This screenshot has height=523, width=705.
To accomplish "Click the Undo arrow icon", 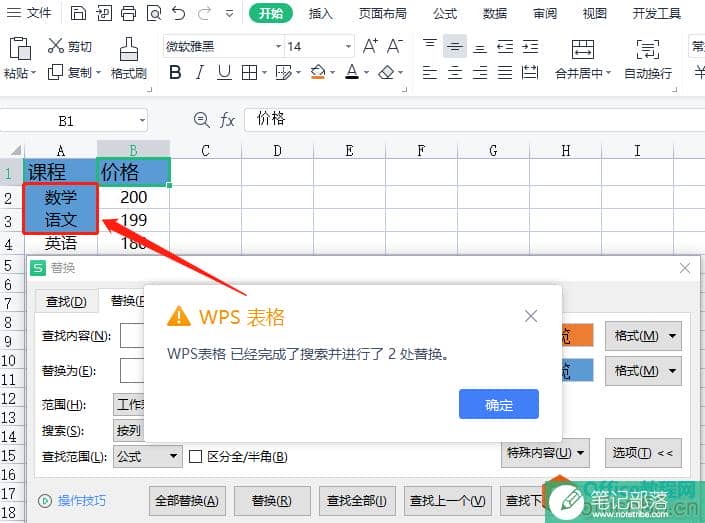I will tap(178, 13).
